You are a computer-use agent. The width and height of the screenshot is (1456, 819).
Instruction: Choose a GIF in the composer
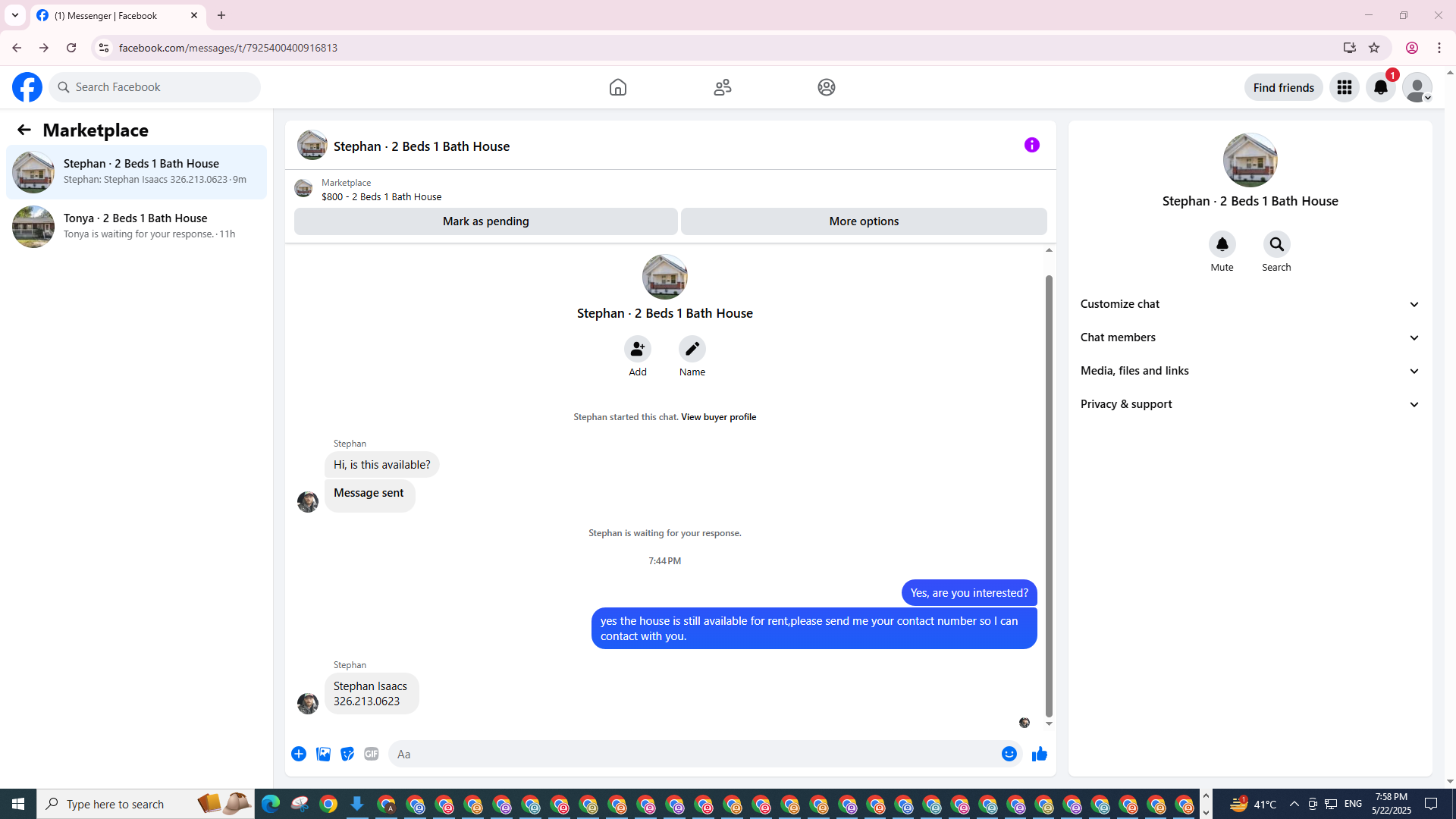click(x=372, y=754)
